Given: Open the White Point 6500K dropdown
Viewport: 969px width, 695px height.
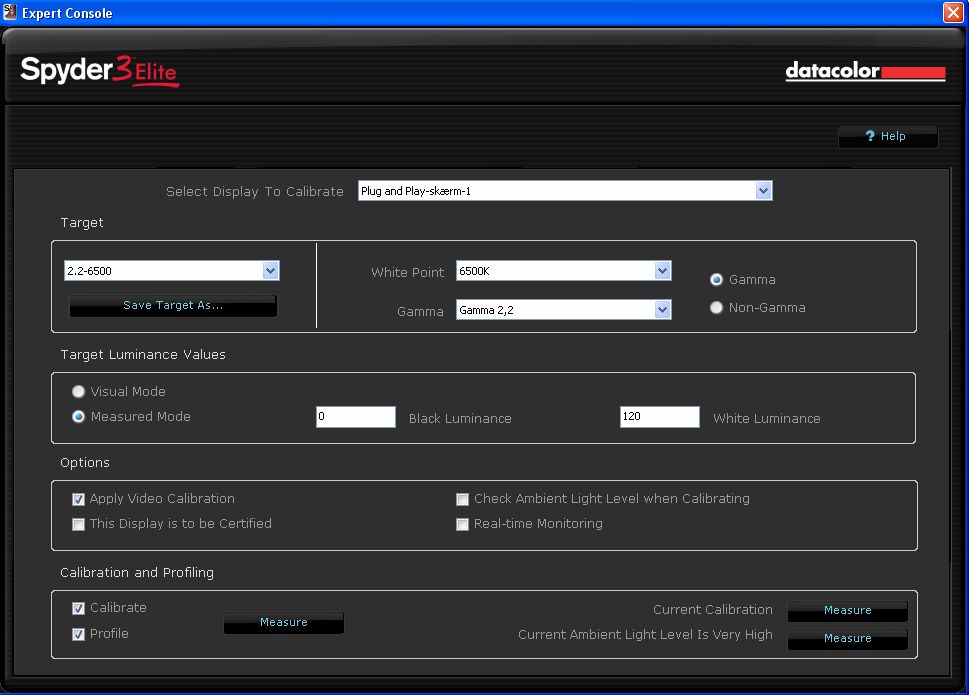Looking at the screenshot, I should coord(564,271).
